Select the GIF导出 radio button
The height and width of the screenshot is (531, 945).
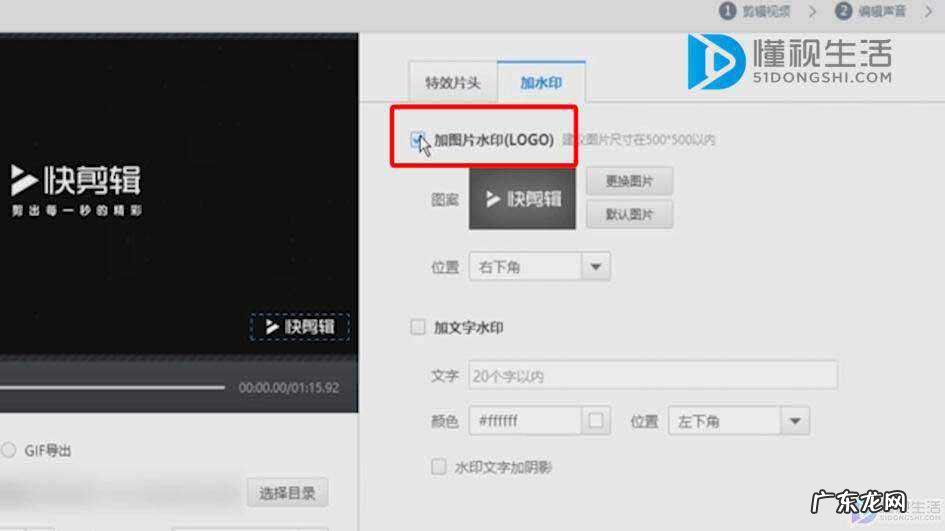coord(8,450)
